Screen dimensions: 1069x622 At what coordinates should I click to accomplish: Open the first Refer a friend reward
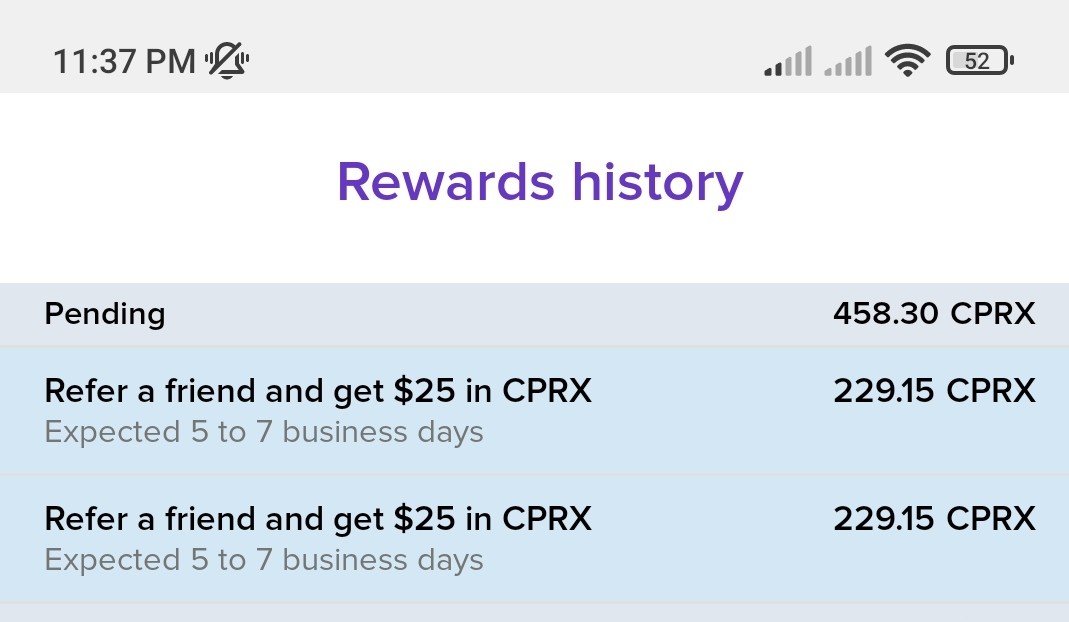(534, 410)
